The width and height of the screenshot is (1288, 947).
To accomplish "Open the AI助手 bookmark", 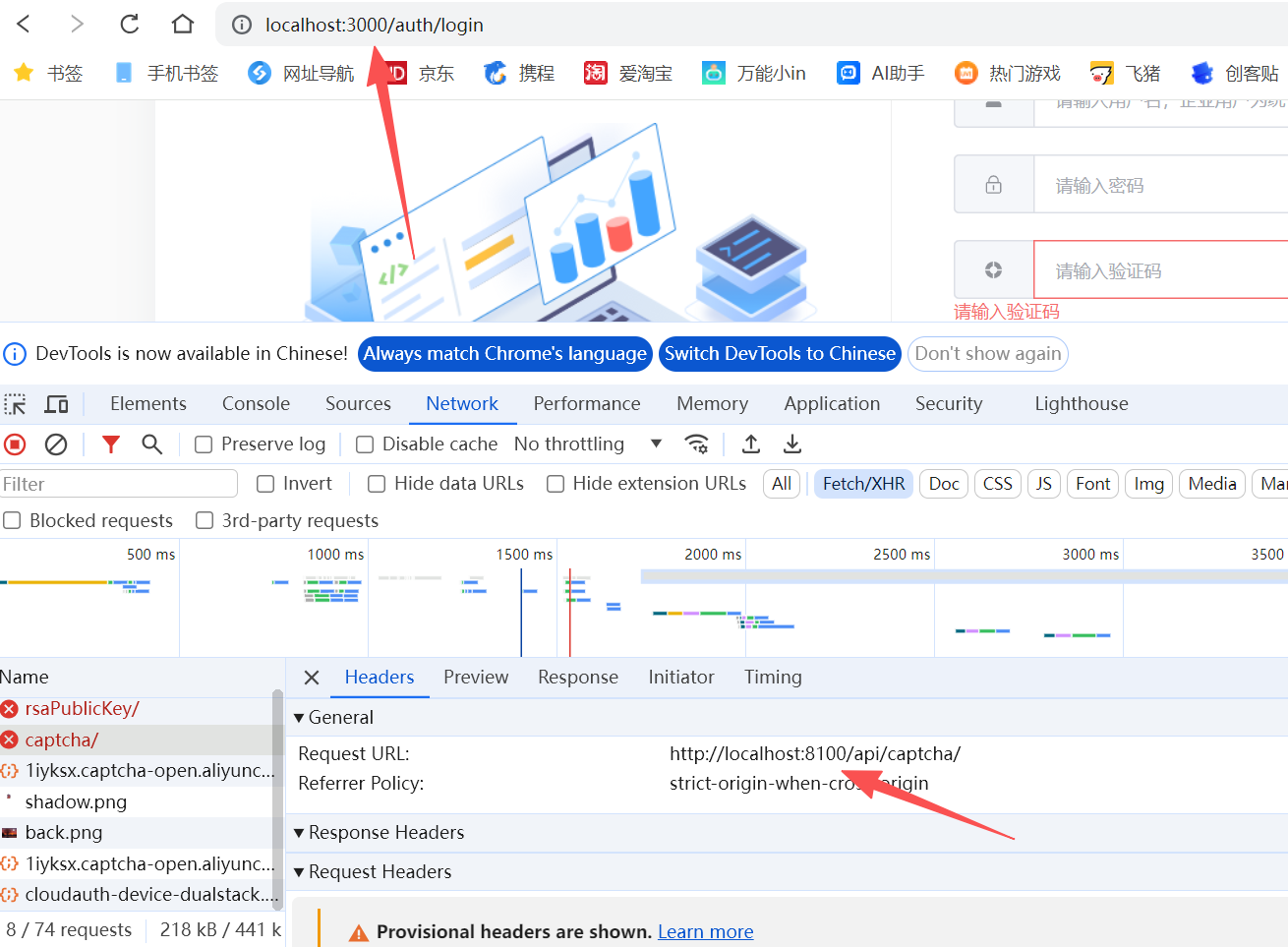I will tap(880, 73).
